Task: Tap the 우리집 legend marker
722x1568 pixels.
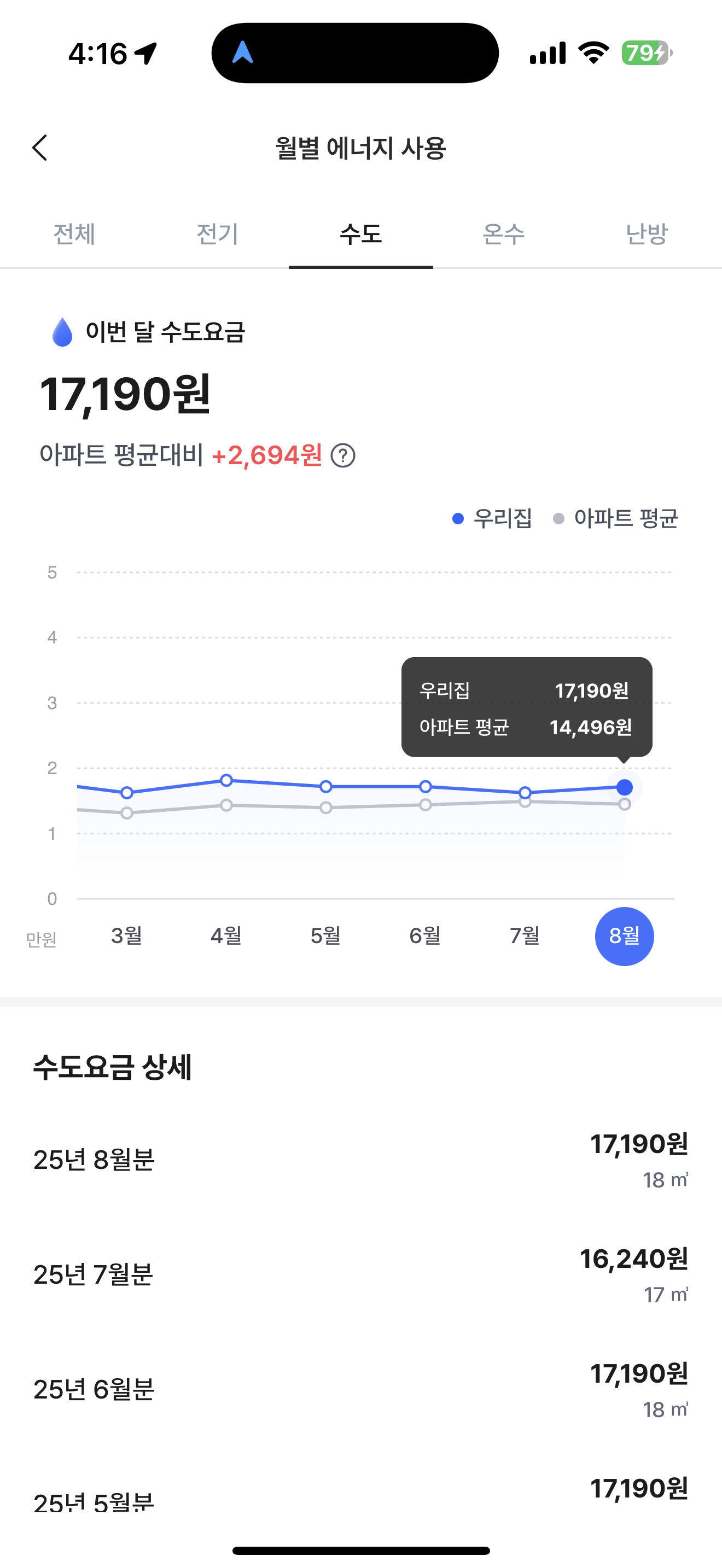Action: [458, 519]
